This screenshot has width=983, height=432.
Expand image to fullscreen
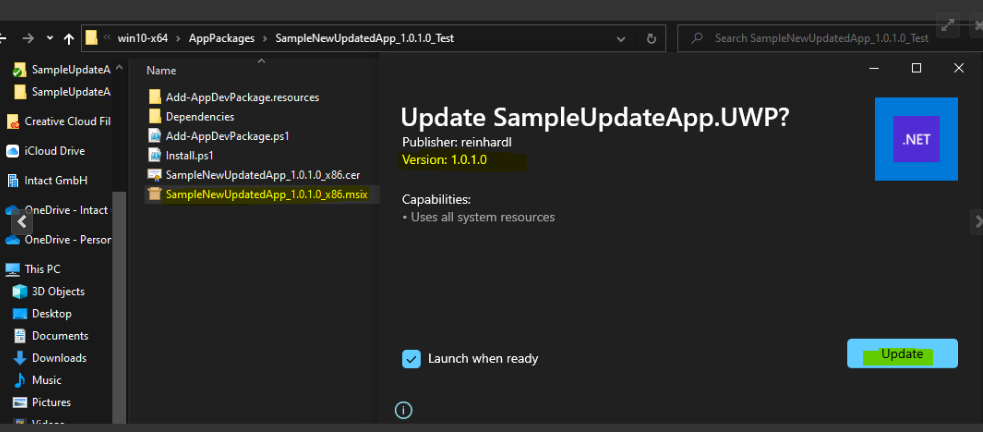(x=948, y=25)
